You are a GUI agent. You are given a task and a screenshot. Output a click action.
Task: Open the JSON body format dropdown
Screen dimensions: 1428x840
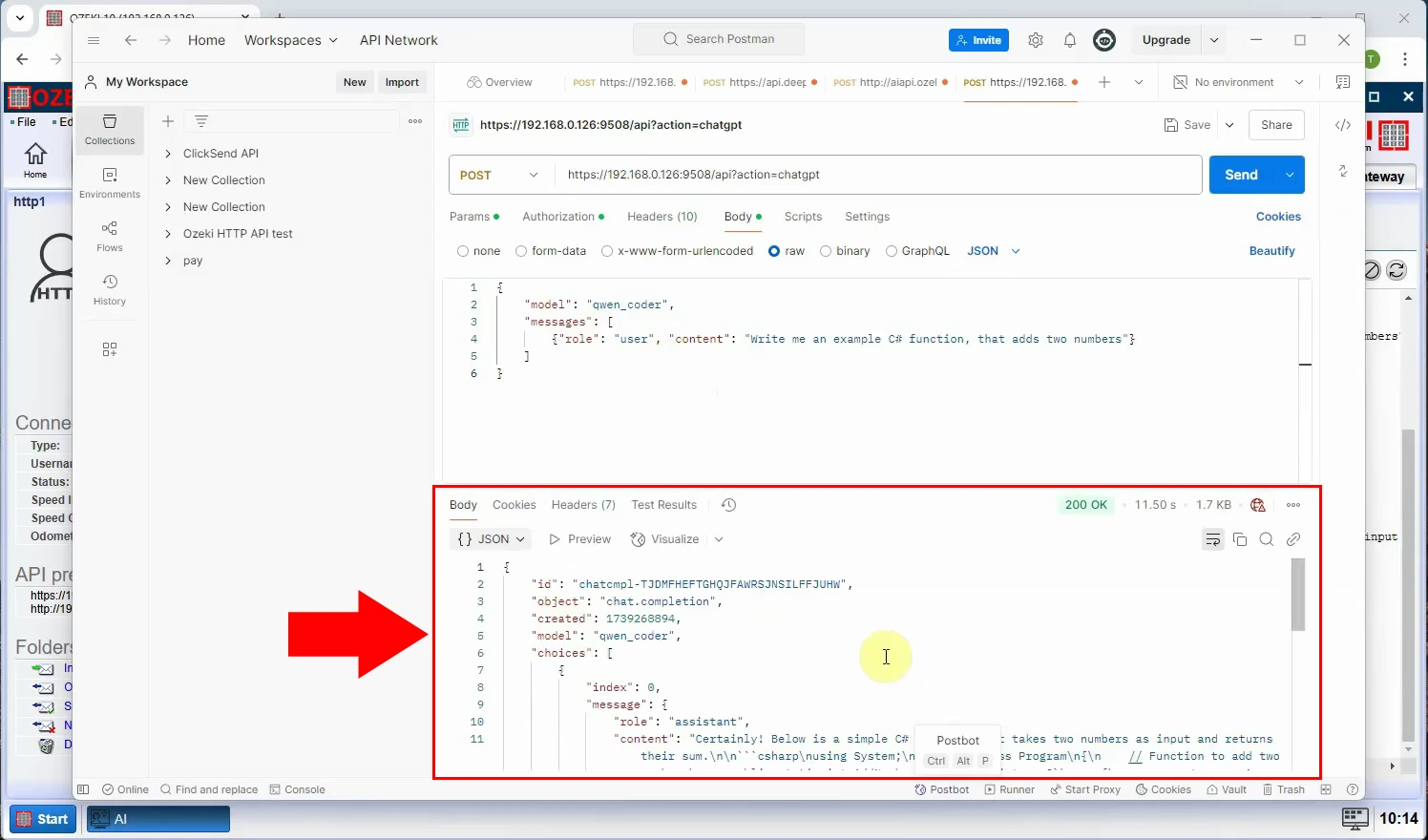[994, 251]
